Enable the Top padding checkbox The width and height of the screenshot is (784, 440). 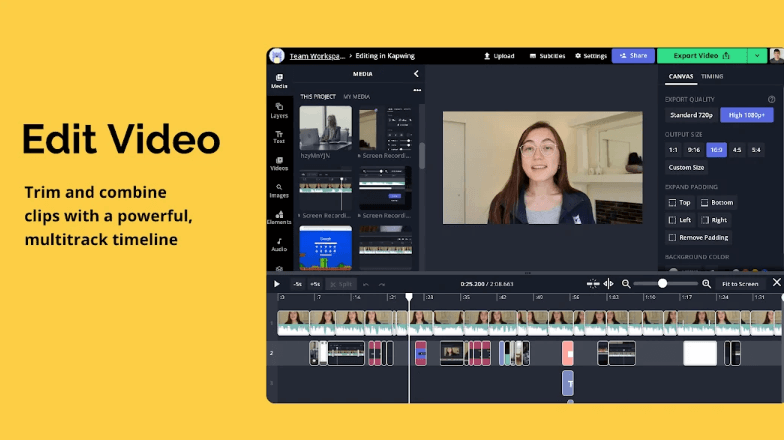tap(673, 203)
